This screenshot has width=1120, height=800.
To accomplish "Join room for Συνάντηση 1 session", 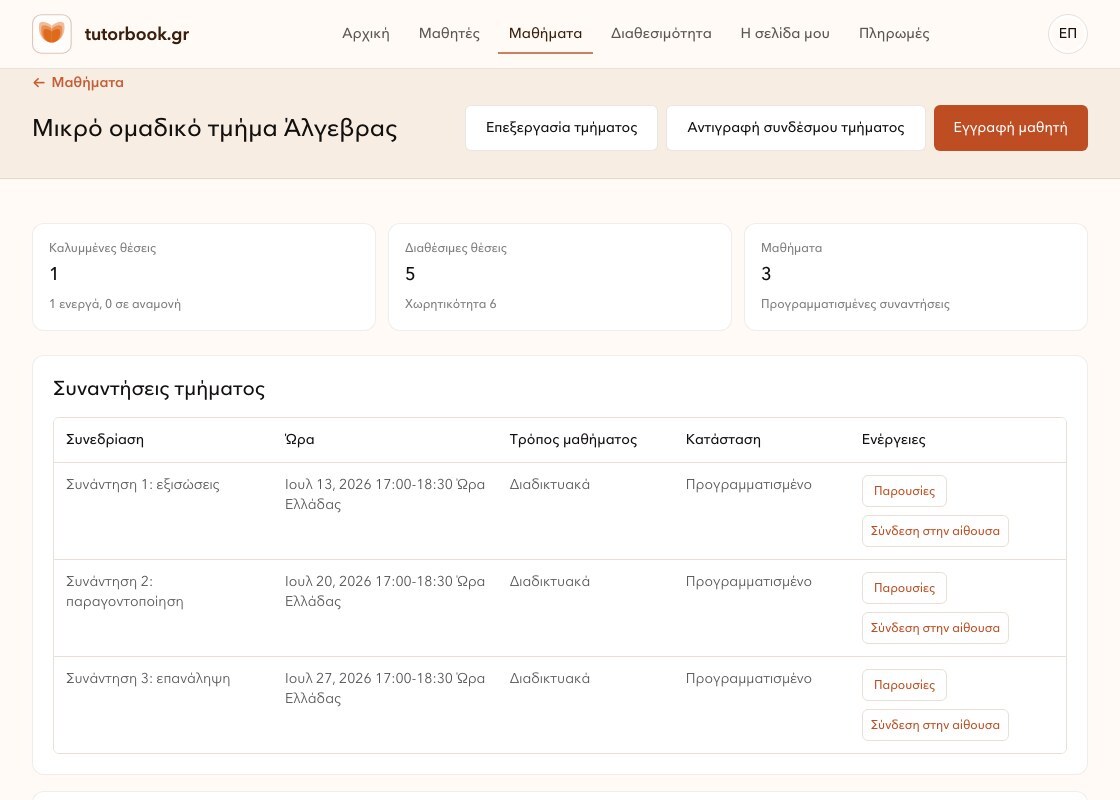I will tap(935, 531).
